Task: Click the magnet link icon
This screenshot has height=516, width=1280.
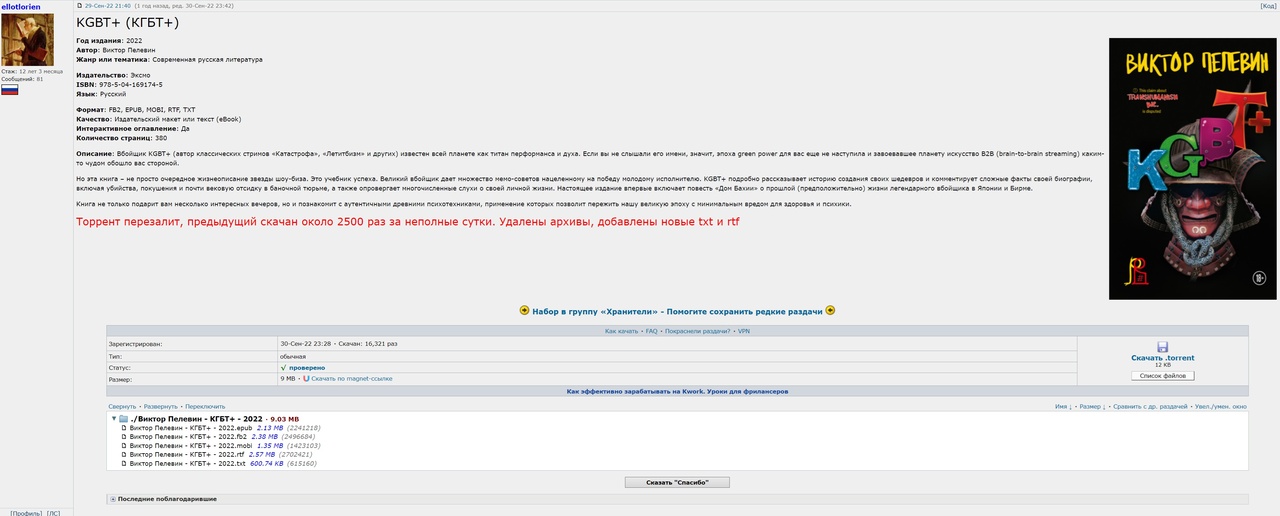Action: coord(306,379)
